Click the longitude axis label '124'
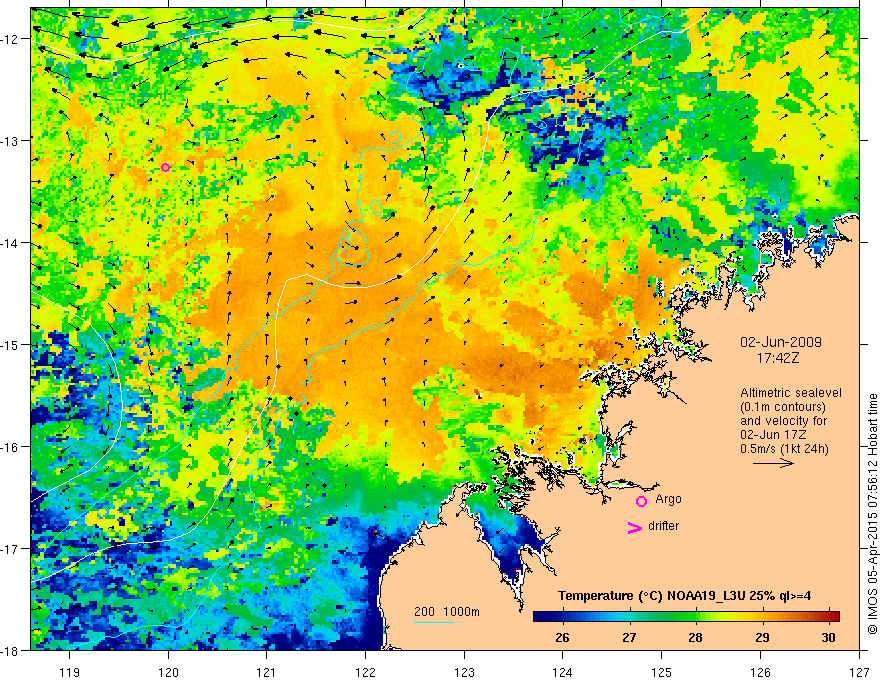This screenshot has height=680, width=880. [x=563, y=672]
